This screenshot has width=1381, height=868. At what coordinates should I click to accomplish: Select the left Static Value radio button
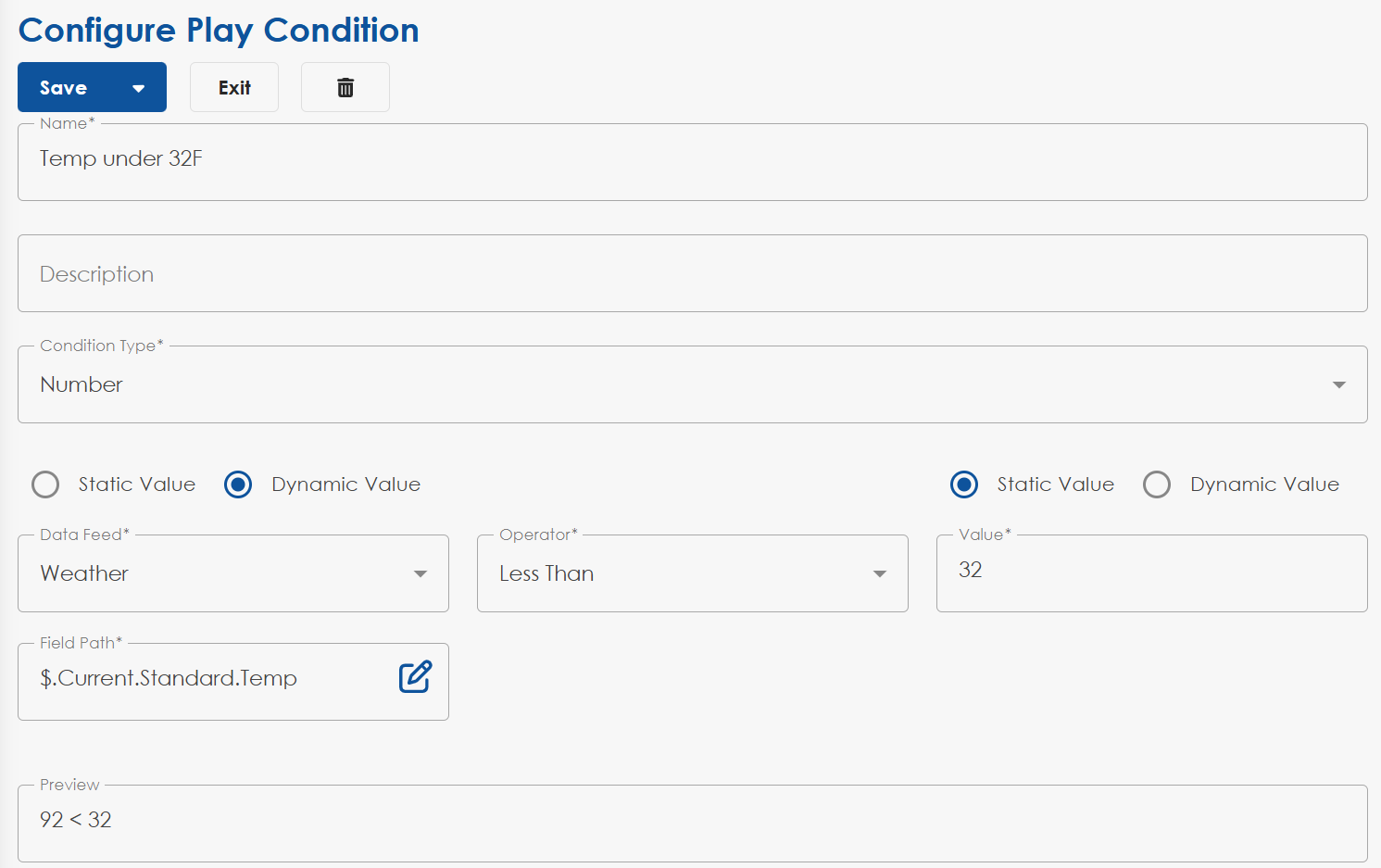point(45,484)
